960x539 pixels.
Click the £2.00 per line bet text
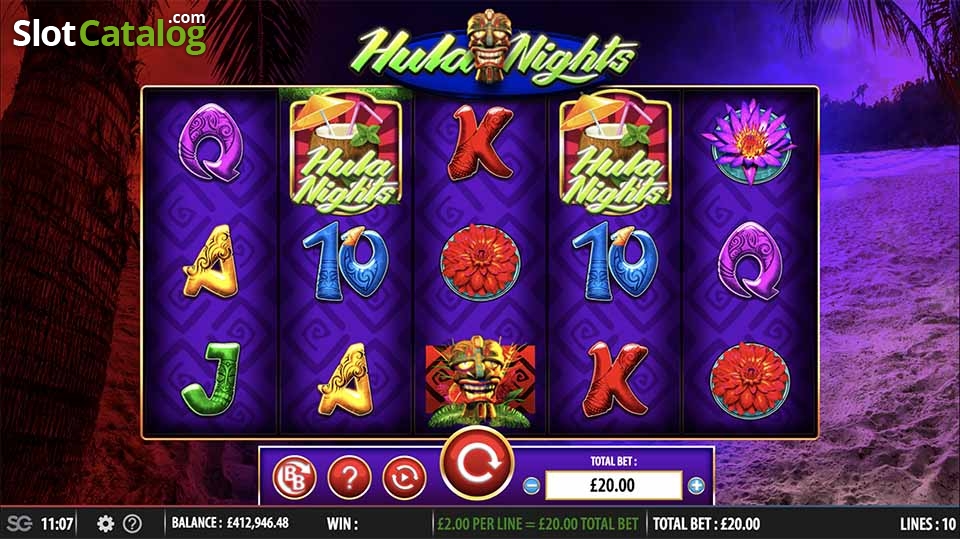(x=538, y=524)
